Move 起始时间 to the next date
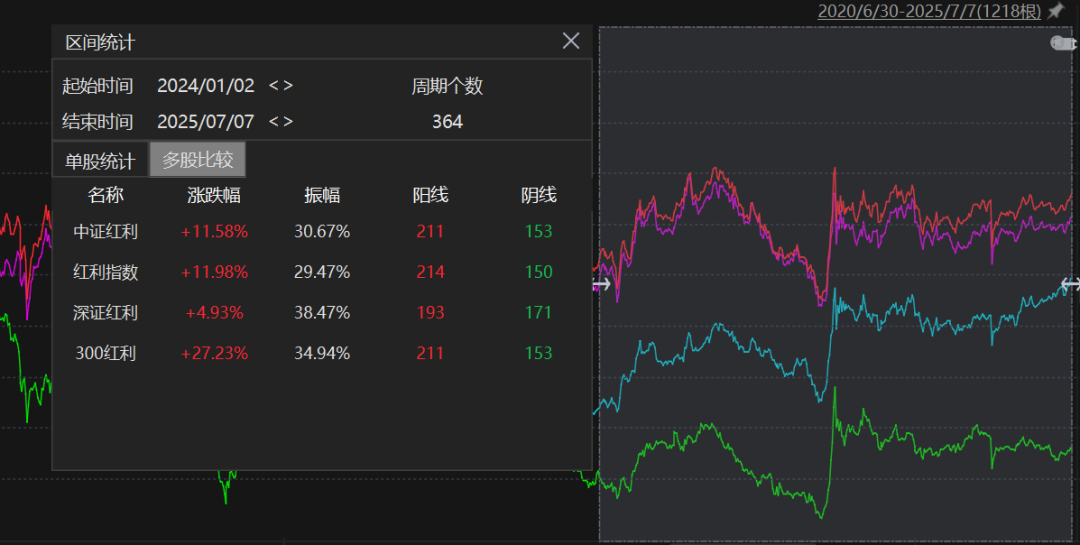 [x=289, y=86]
